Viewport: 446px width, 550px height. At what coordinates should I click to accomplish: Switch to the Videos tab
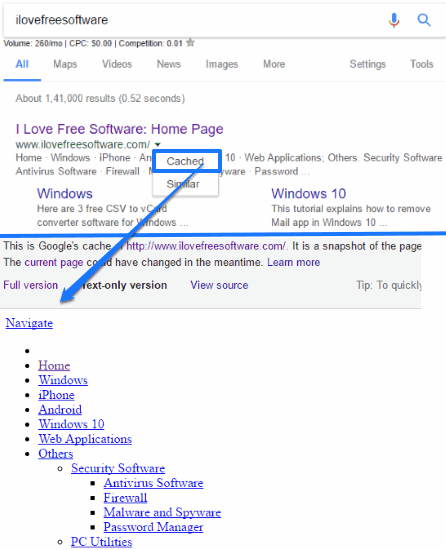click(x=117, y=64)
